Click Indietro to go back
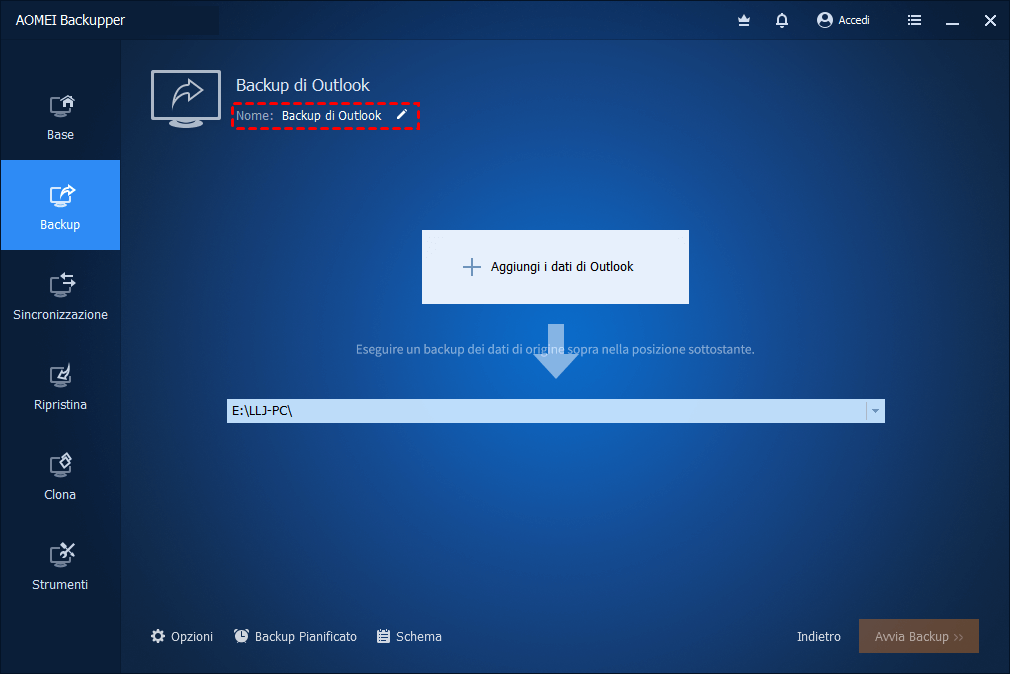The width and height of the screenshot is (1010, 674). (819, 637)
